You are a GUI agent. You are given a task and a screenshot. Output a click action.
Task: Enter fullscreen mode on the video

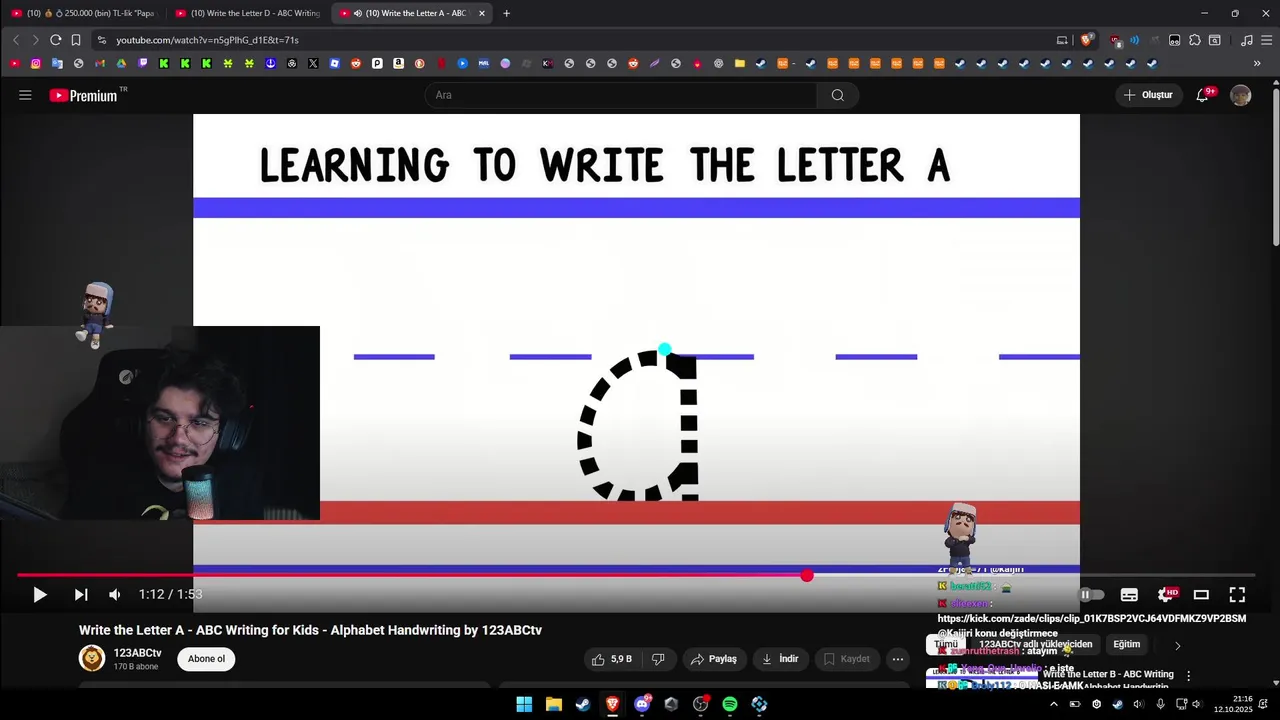pyautogui.click(x=1237, y=595)
